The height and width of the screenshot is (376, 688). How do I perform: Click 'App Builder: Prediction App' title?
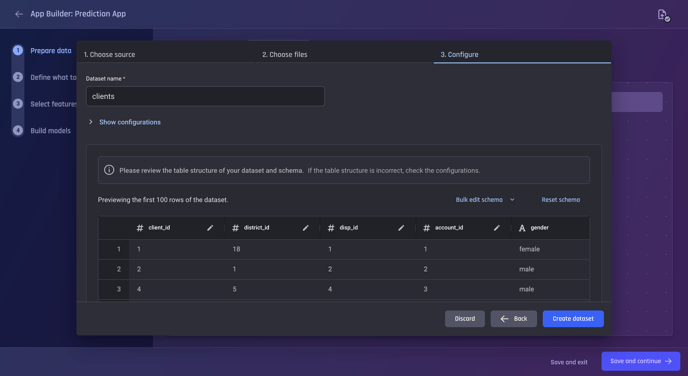click(78, 14)
